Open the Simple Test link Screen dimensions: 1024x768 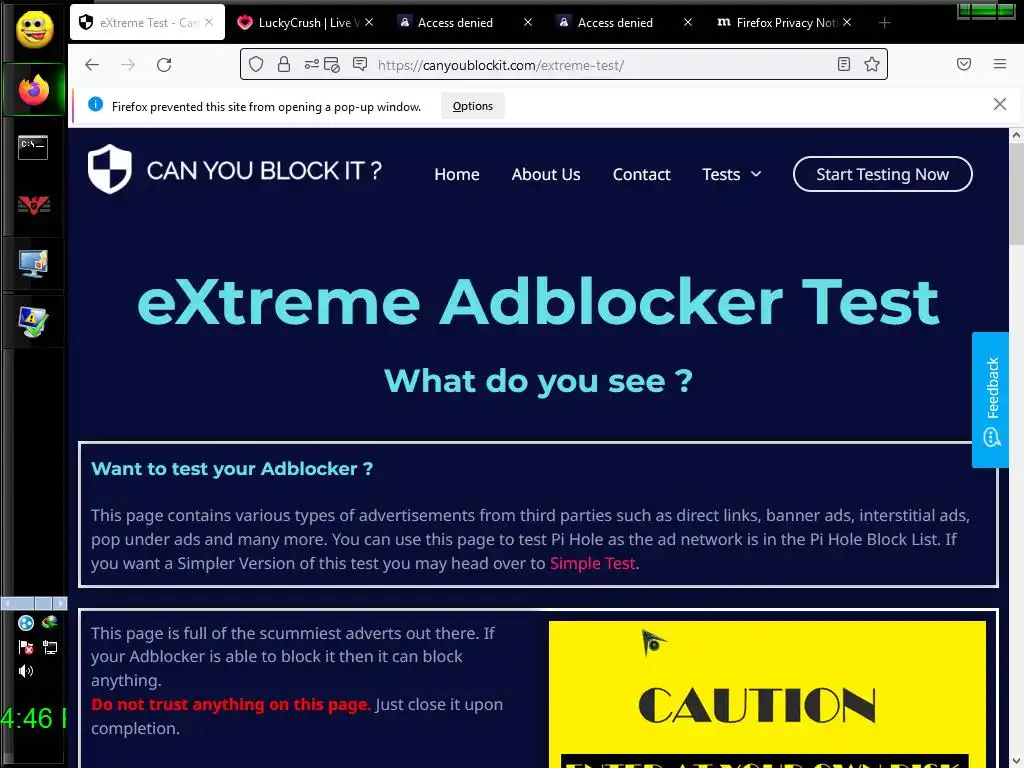[x=592, y=564]
